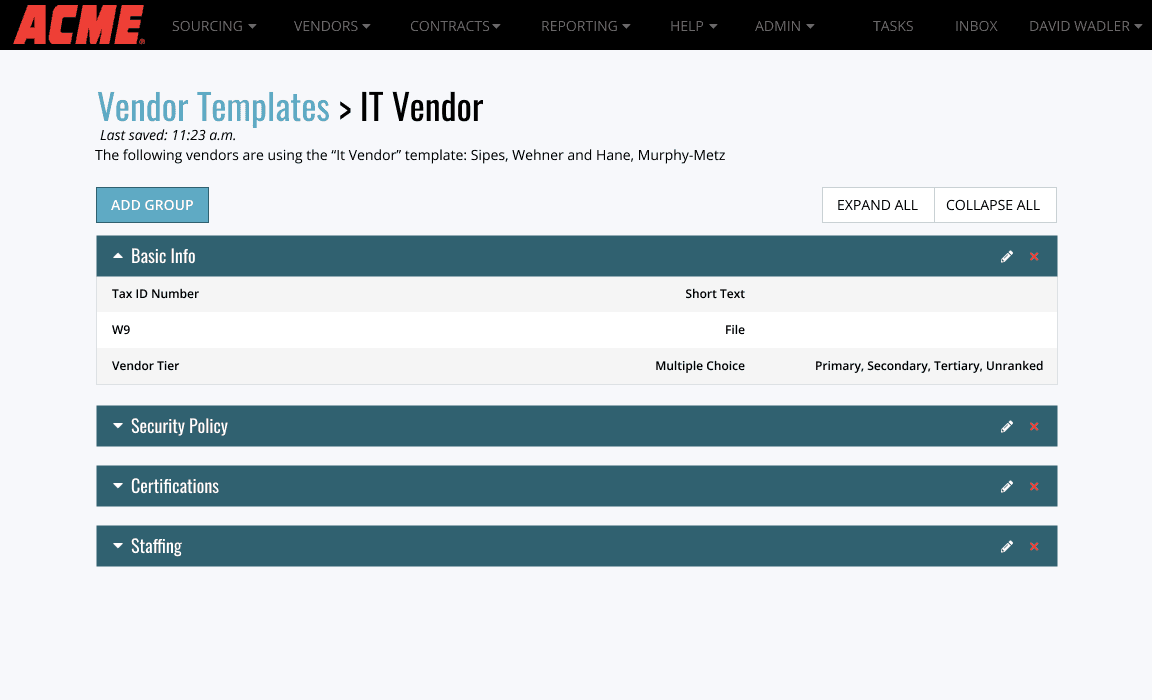Open the Help dropdown menu
This screenshot has height=700, width=1152.
[x=694, y=26]
